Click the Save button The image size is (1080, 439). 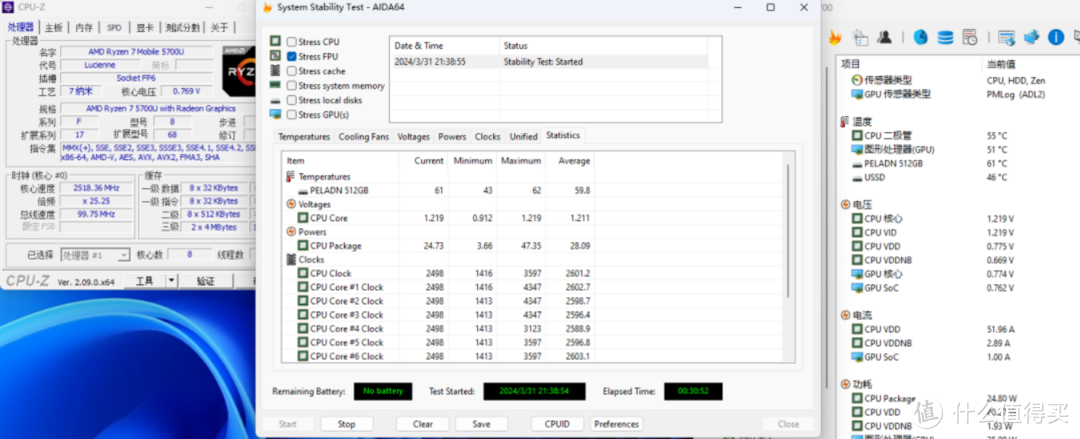481,424
